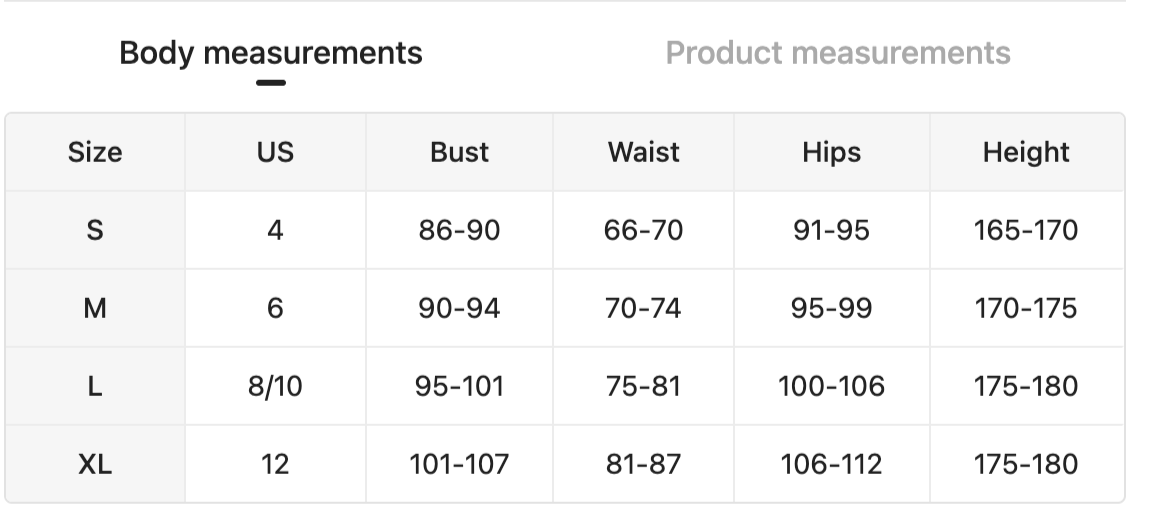Switch to the Product measurements tab
Image resolution: width=1155 pixels, height=526 pixels.
pos(838,53)
